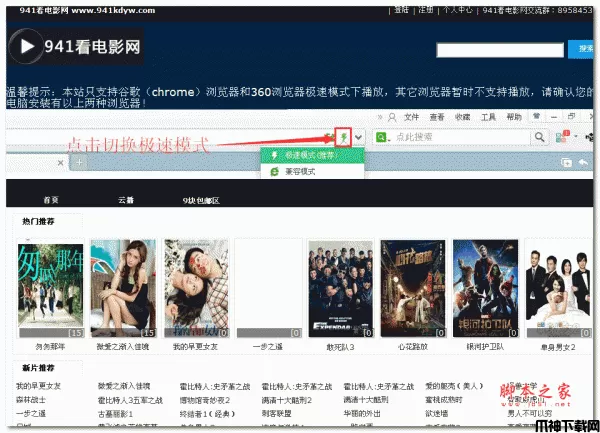Click the 蜜桃成熟时 link
The height and width of the screenshot is (433, 600).
(x=444, y=400)
